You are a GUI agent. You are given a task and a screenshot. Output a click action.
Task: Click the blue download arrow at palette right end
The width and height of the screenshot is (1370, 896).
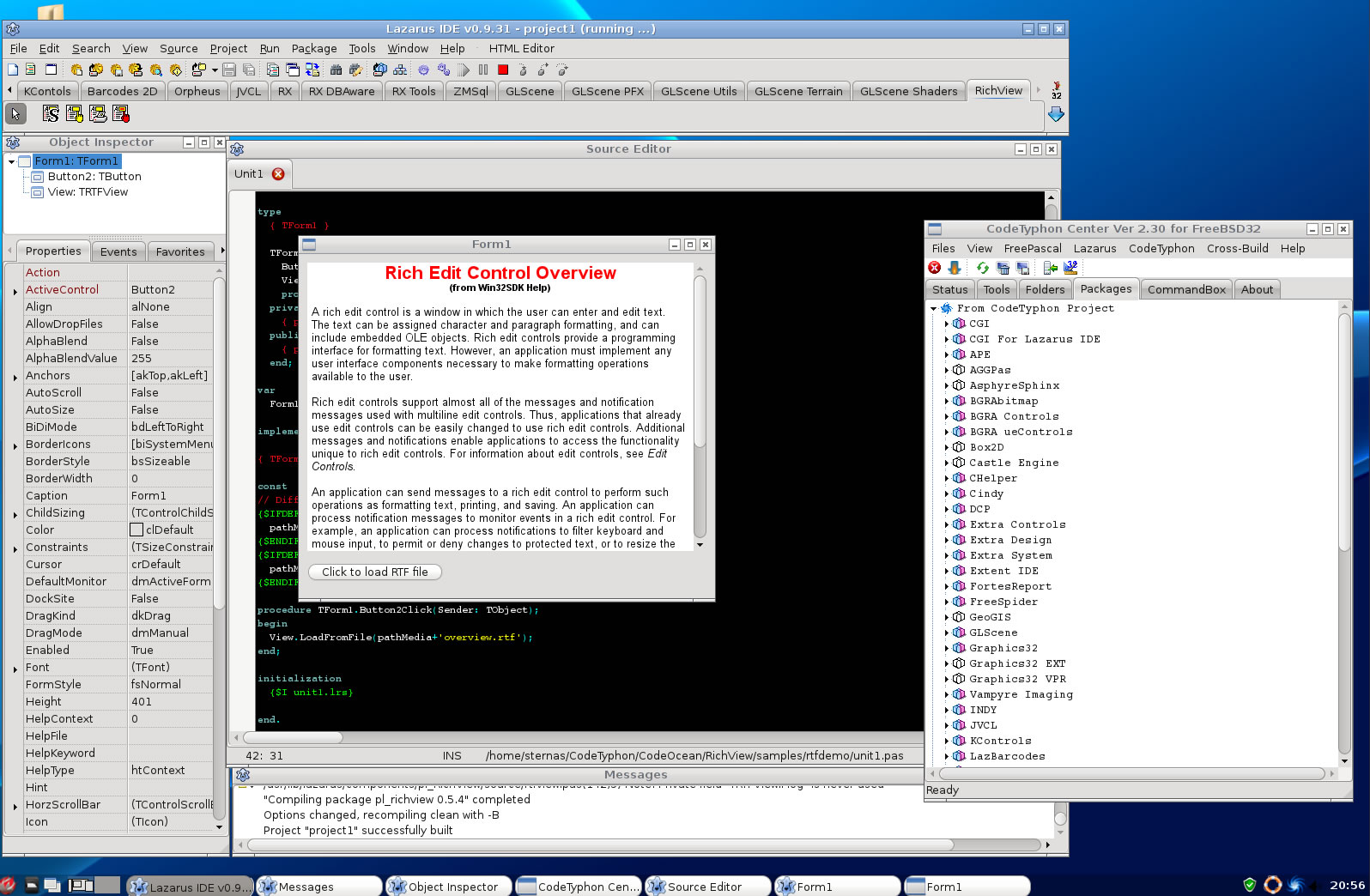1056,114
